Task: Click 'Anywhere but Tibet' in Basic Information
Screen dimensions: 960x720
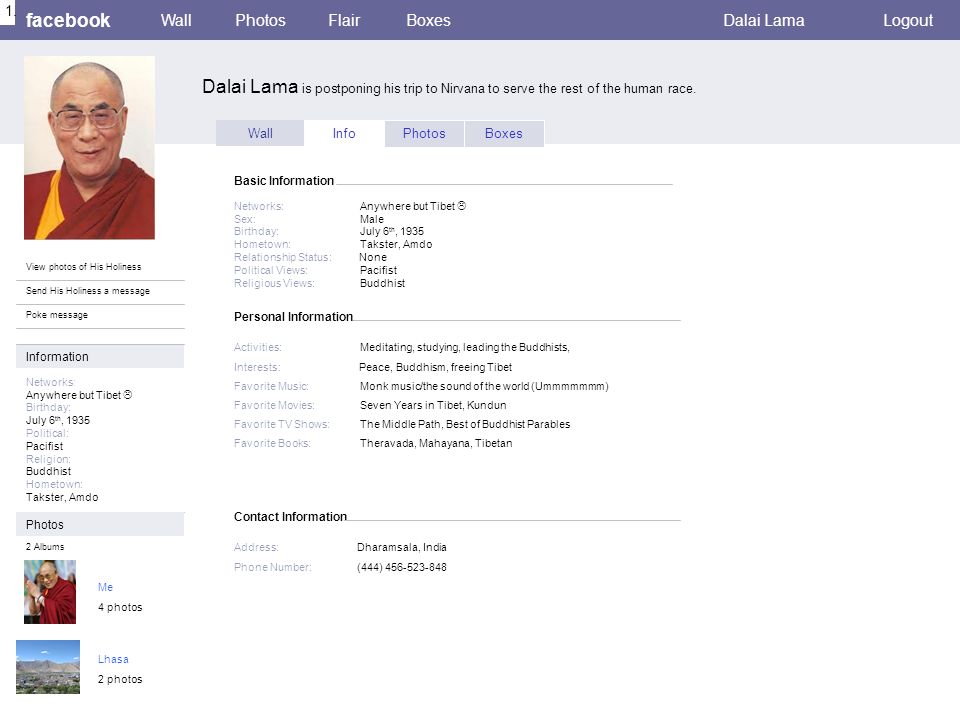Action: click(413, 206)
